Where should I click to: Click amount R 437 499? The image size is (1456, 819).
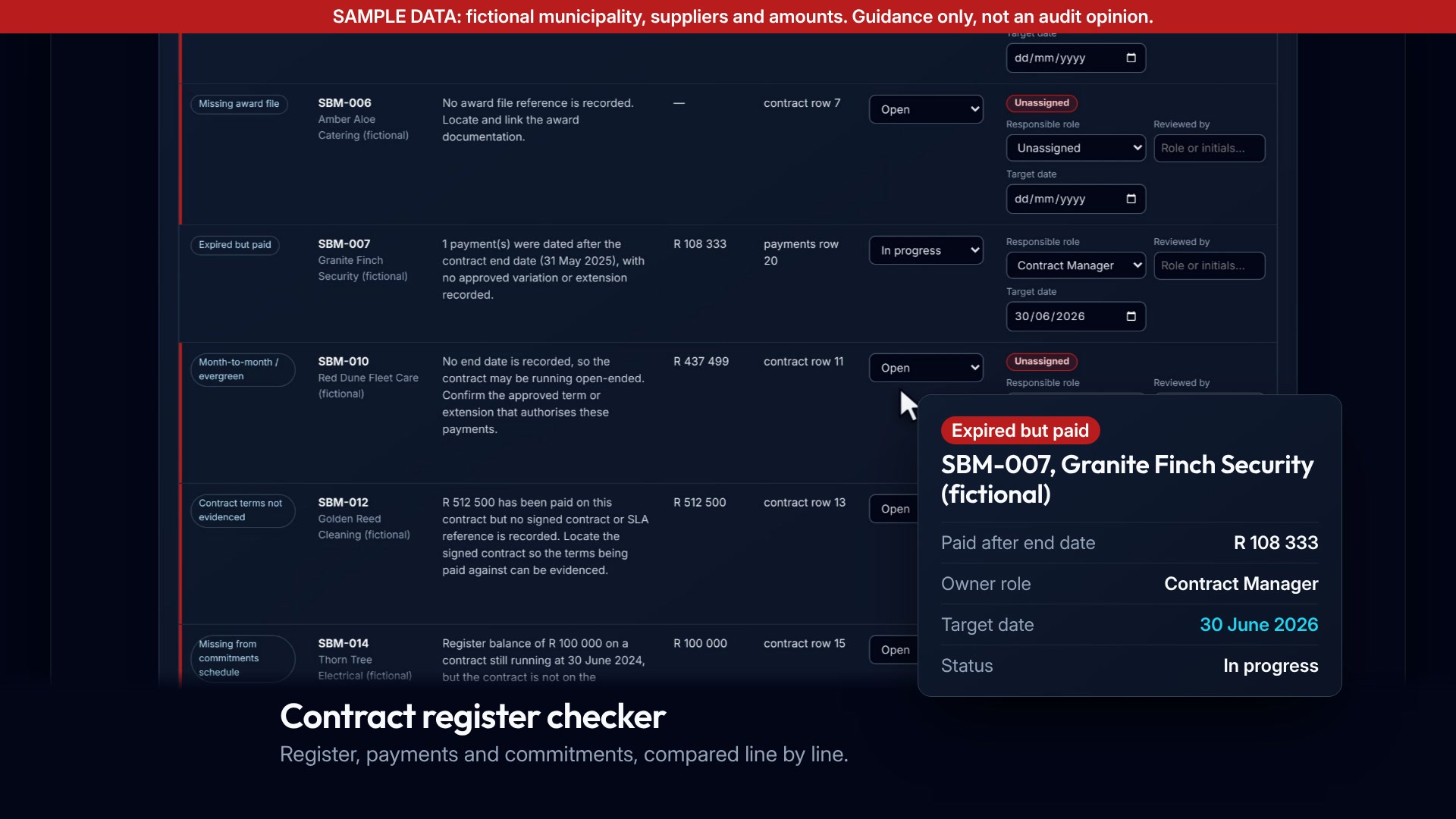point(701,362)
